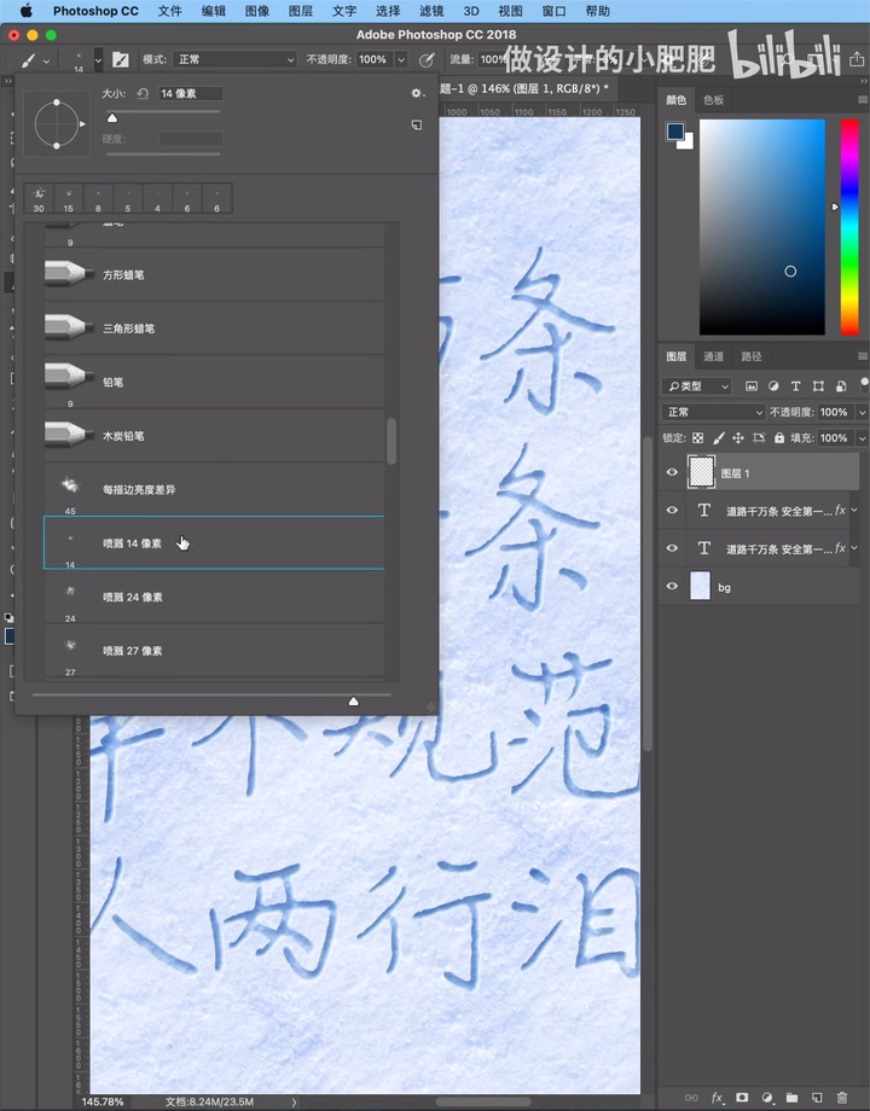
Task: Click link layers icon at panel bottom
Action: click(691, 1098)
